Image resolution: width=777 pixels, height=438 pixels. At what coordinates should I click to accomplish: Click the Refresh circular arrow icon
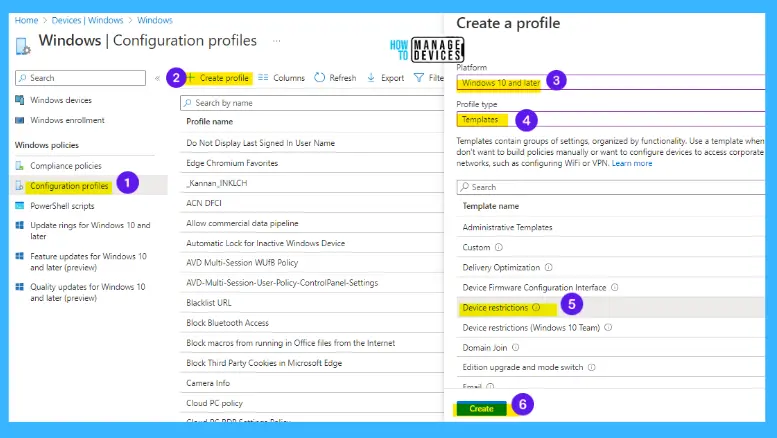tap(320, 77)
